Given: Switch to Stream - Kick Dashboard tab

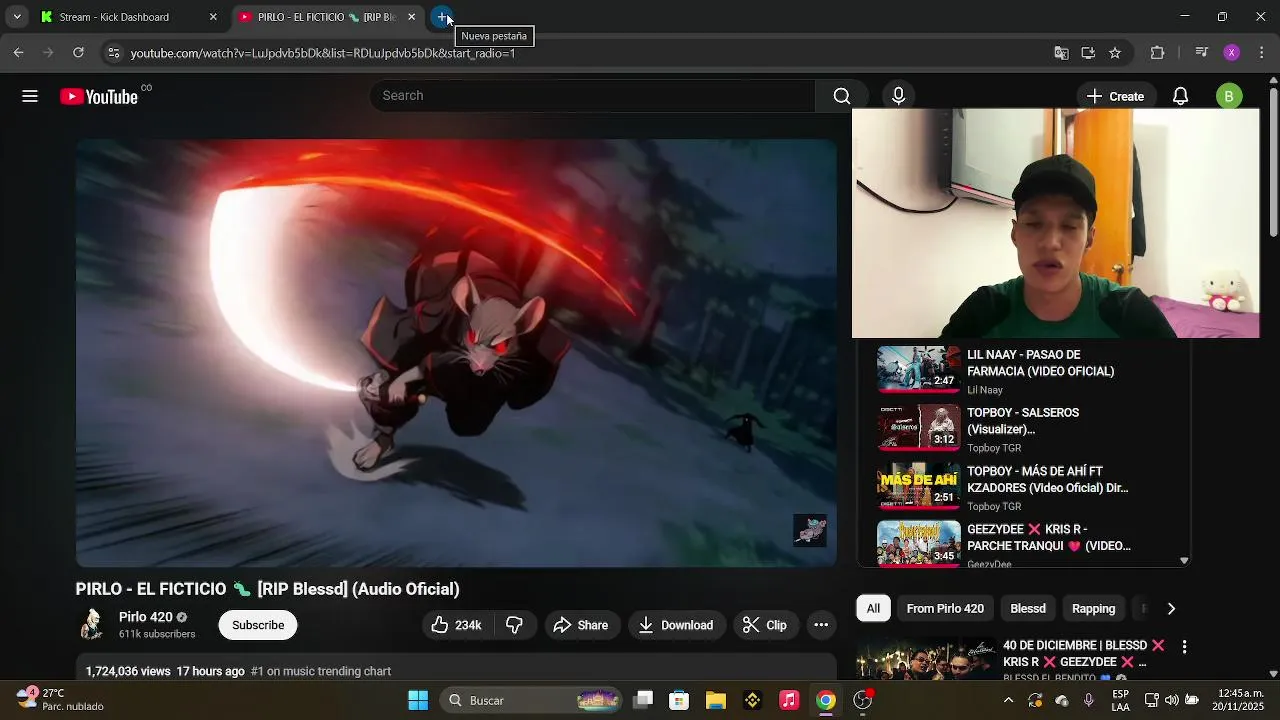Looking at the screenshot, I should coord(127,17).
